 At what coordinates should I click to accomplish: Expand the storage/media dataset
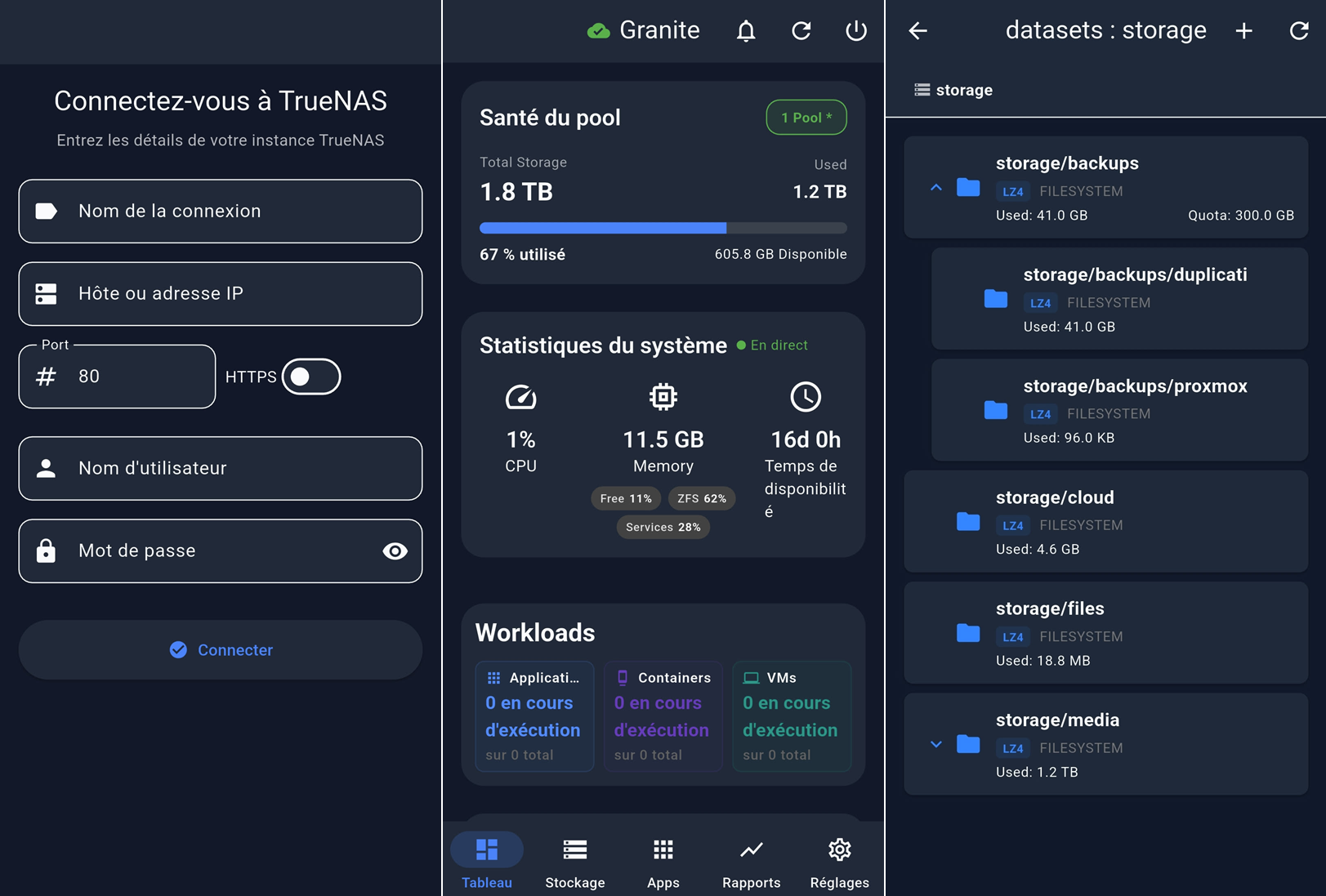pos(936,744)
